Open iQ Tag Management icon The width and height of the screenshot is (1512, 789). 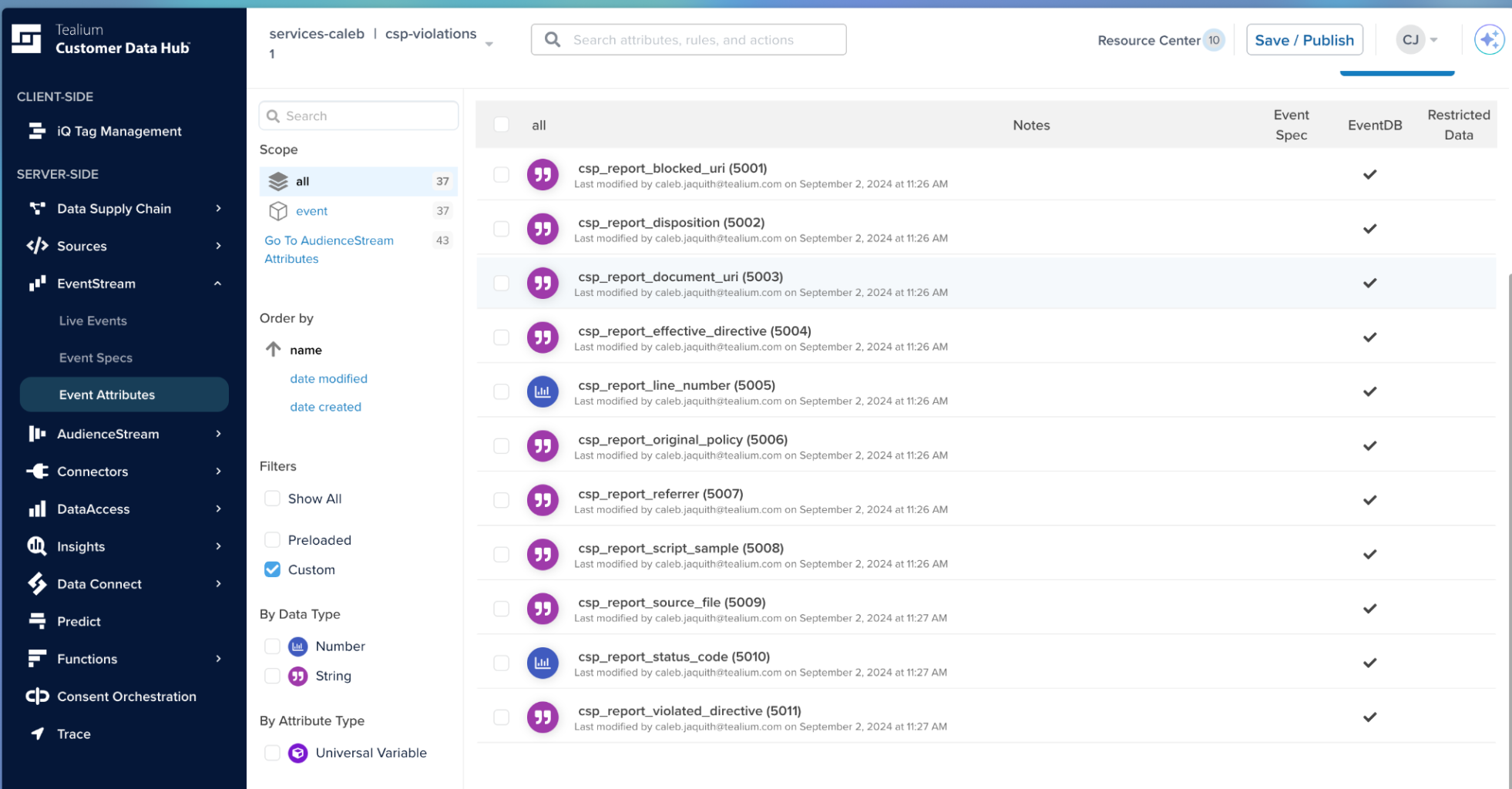[x=37, y=131]
